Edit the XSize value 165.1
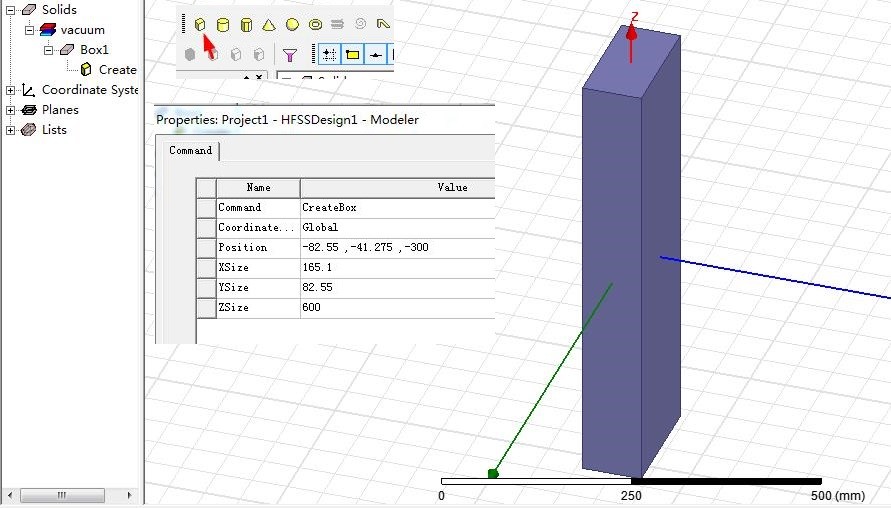Image resolution: width=891 pixels, height=508 pixels. pos(398,267)
